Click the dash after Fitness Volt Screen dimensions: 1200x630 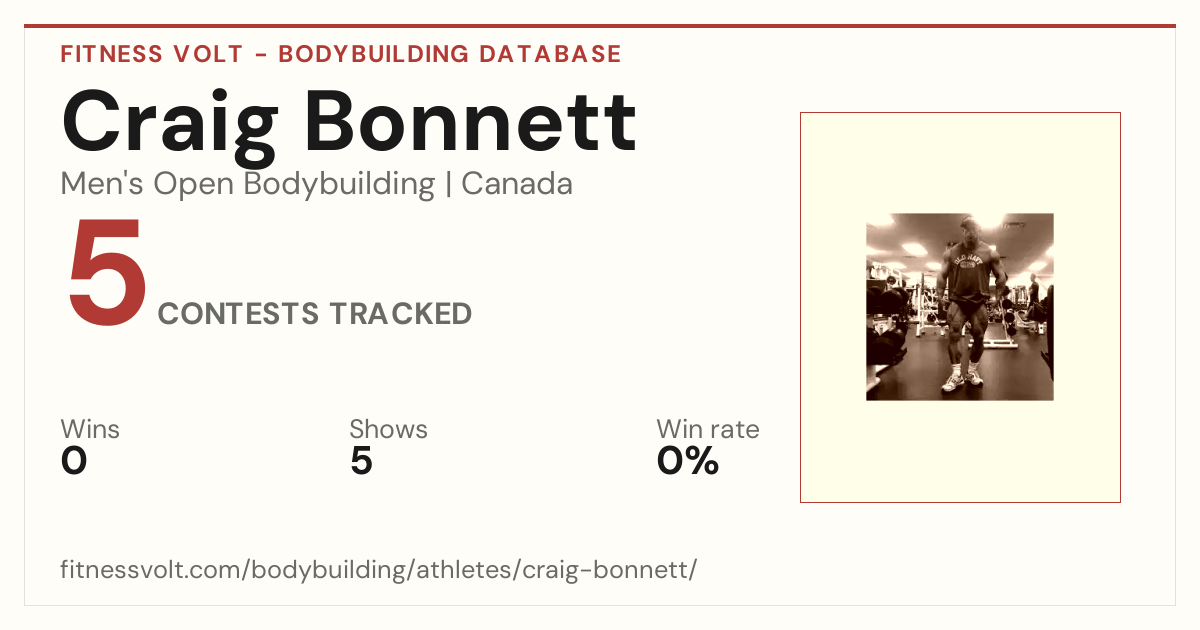[x=259, y=55]
